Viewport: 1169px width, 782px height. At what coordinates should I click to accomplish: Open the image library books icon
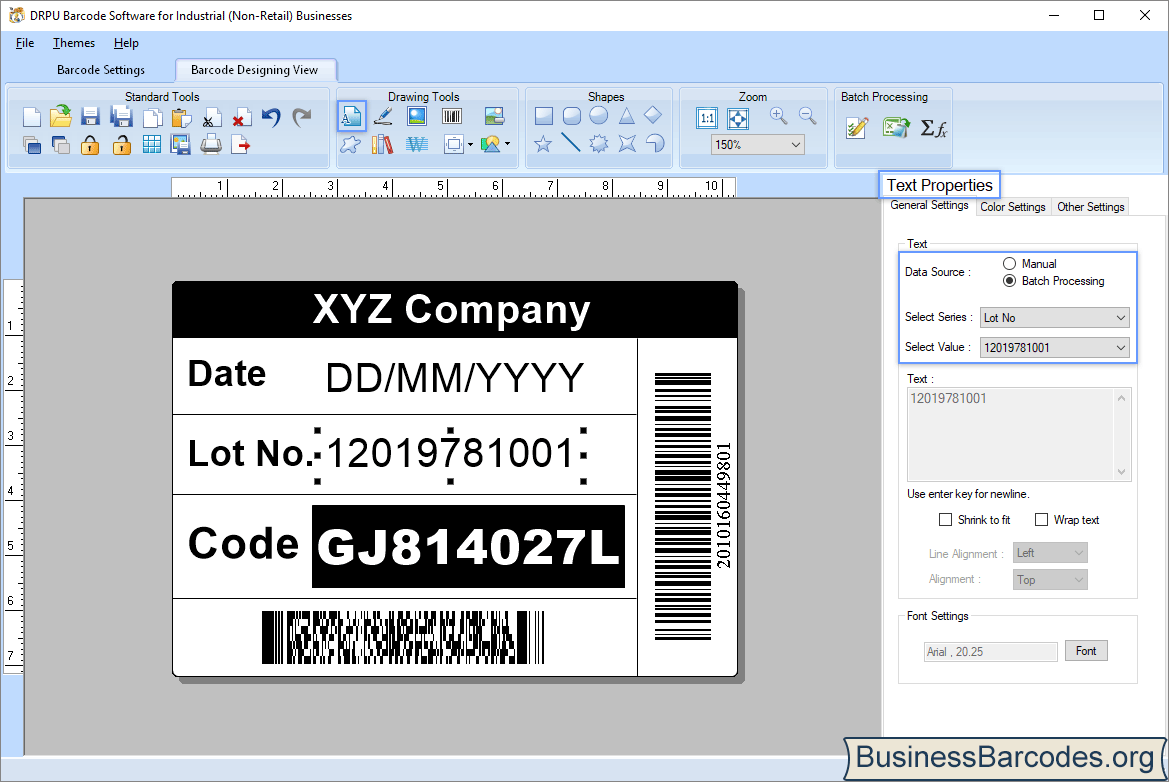click(382, 144)
